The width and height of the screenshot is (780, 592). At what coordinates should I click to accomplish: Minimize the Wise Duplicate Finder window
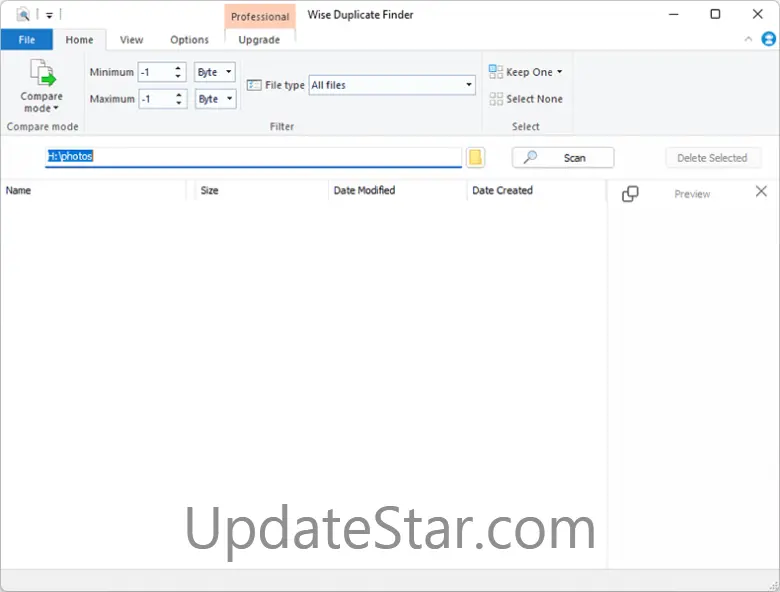point(674,14)
